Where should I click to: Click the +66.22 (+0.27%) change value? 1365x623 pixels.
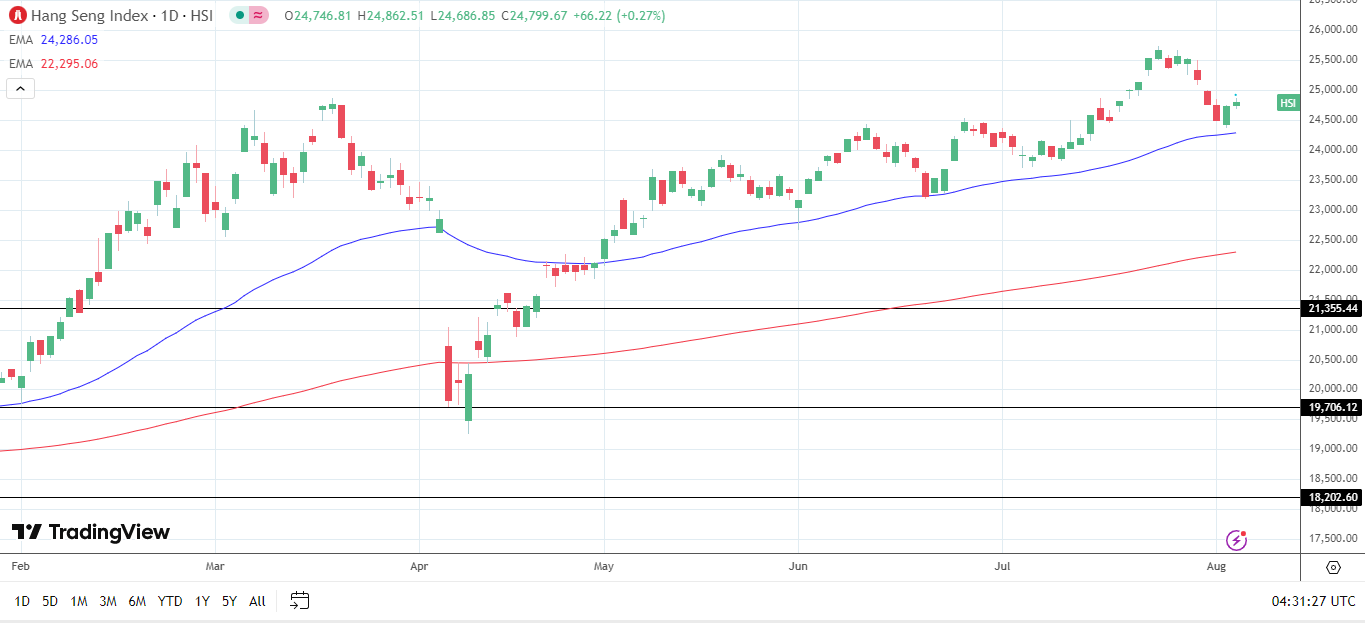[619, 16]
